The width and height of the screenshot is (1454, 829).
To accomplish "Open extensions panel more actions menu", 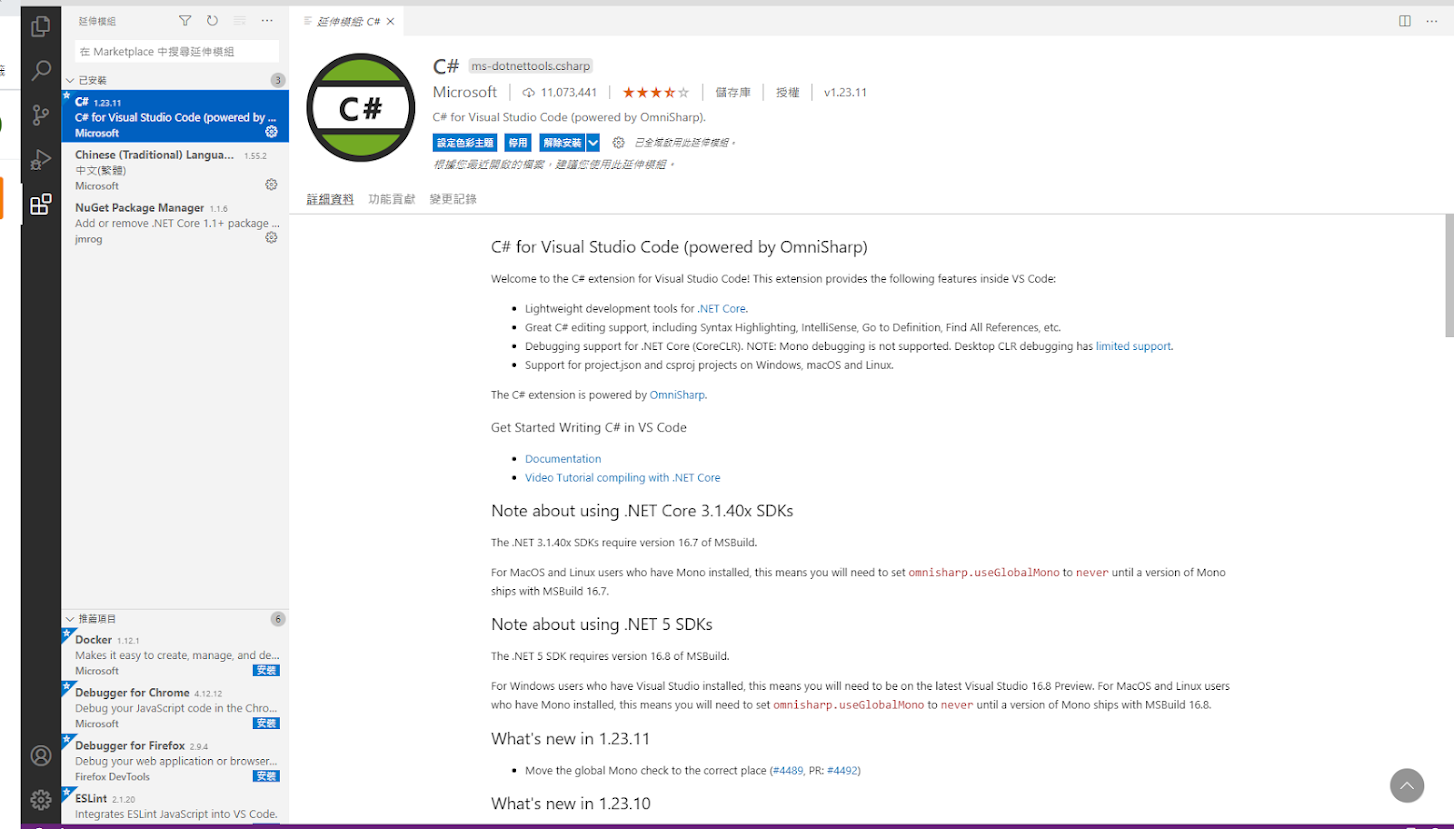I will click(x=267, y=21).
